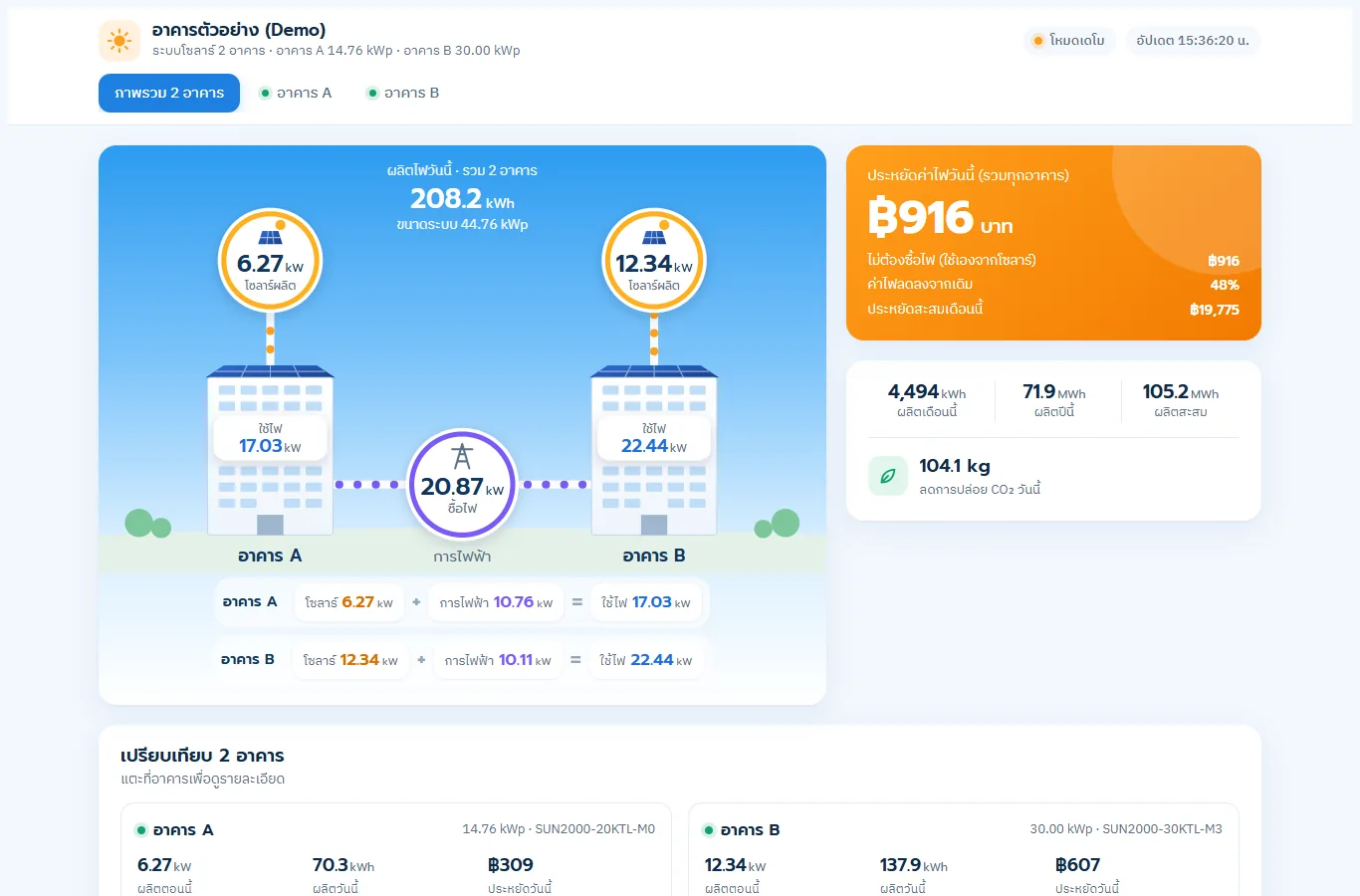Click the green dot in the อาคาร A comparison card

[141, 830]
